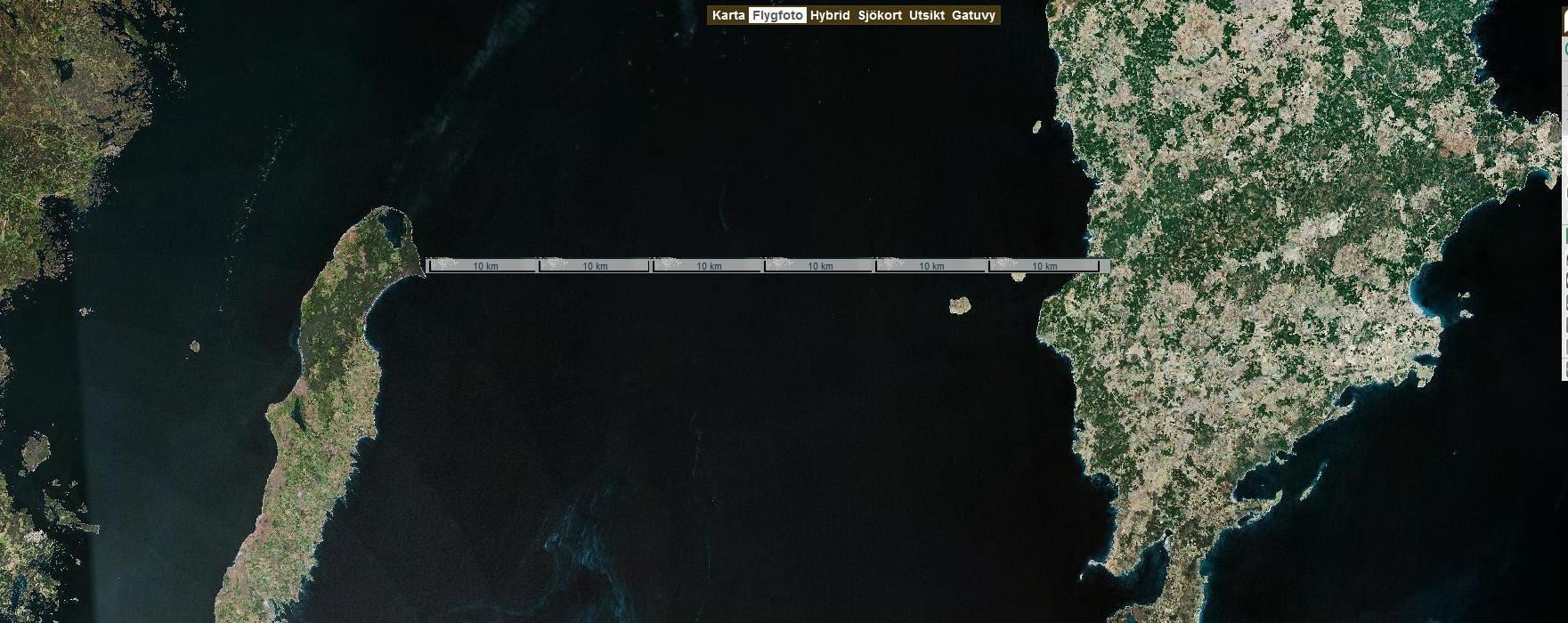The height and width of the screenshot is (623, 1568).
Task: Show the Sjökort nautical chart
Action: pyautogui.click(x=880, y=15)
